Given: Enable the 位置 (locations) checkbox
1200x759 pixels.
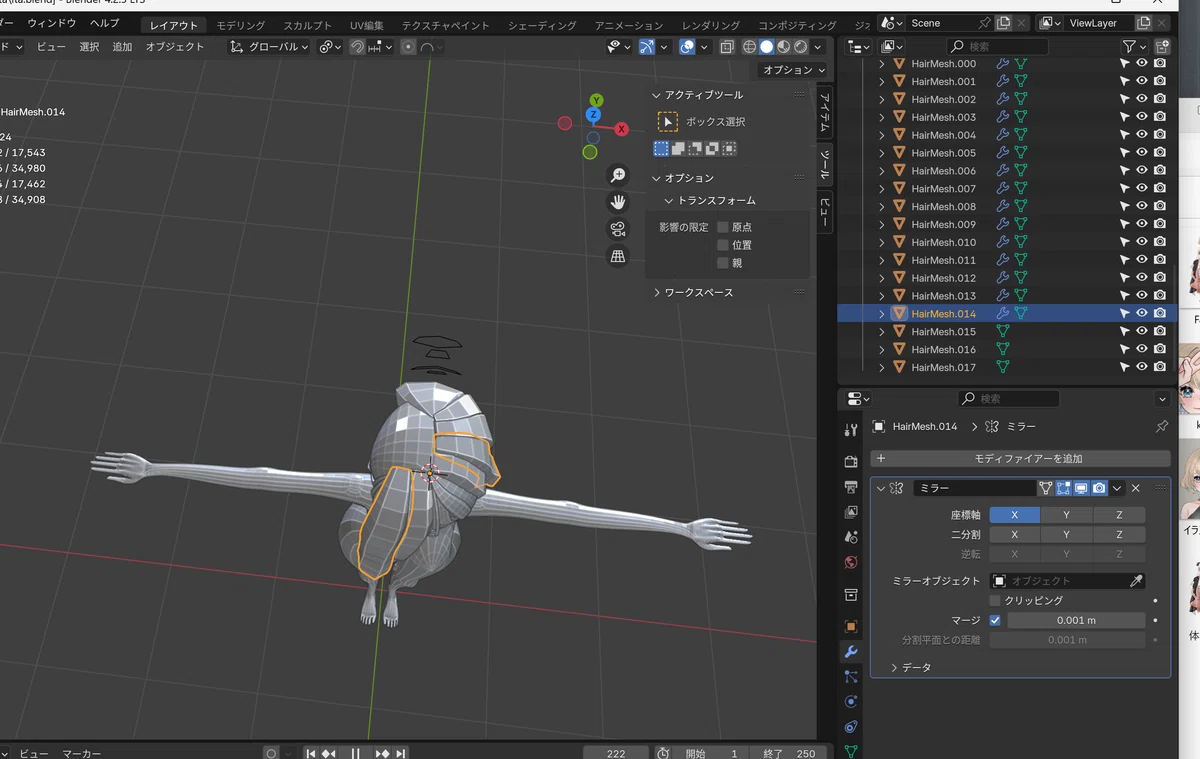Looking at the screenshot, I should pos(723,246).
